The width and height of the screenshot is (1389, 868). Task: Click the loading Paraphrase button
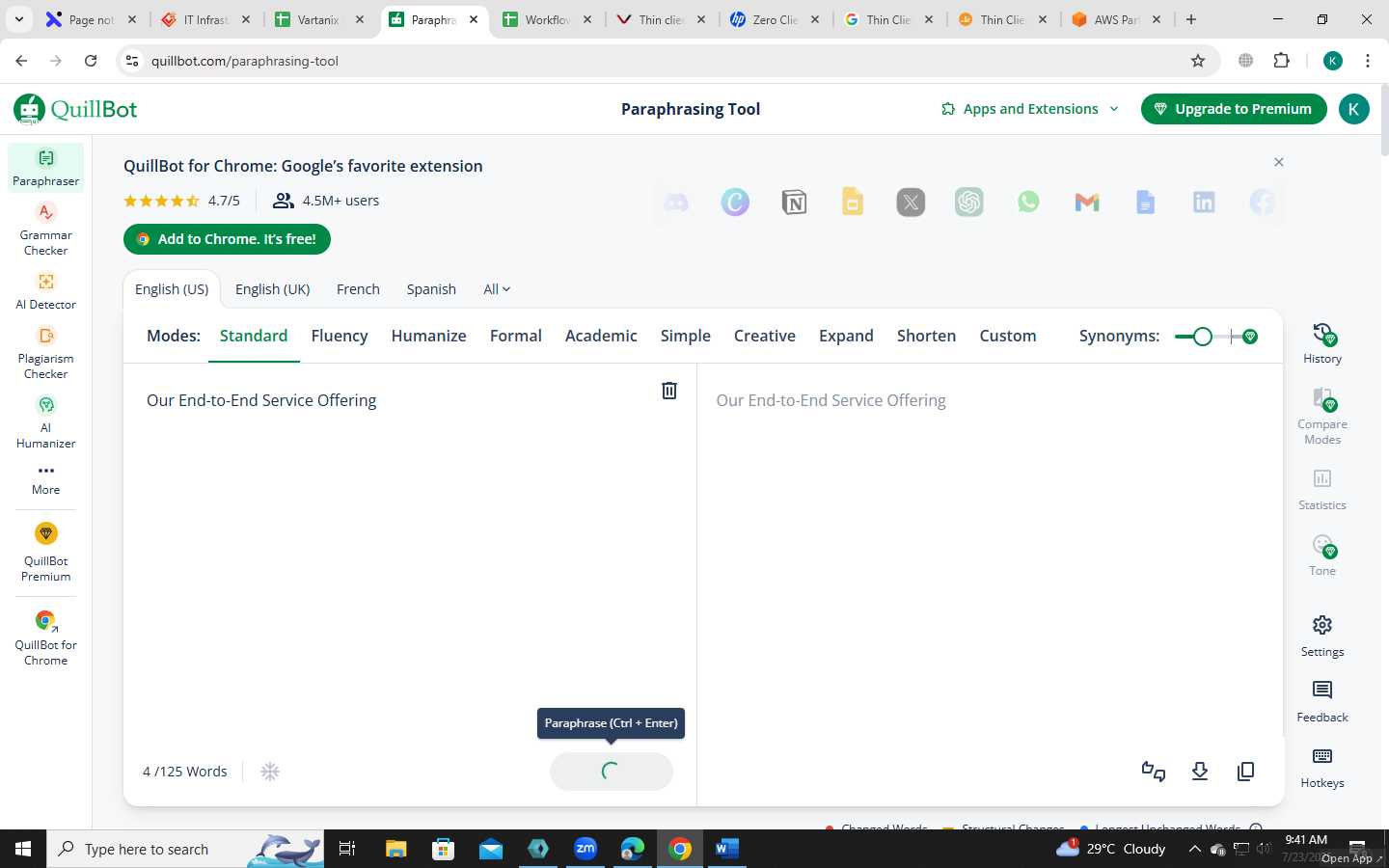point(611,772)
